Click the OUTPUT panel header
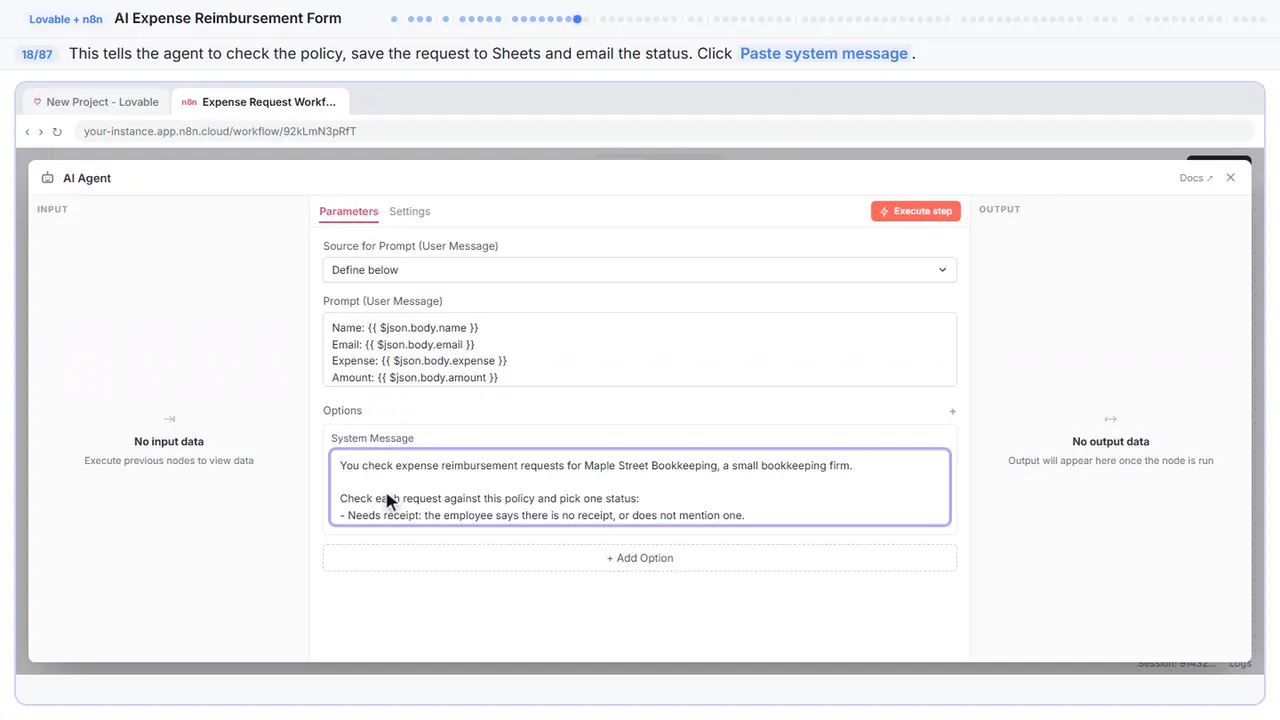This screenshot has width=1280, height=720. coord(999,209)
